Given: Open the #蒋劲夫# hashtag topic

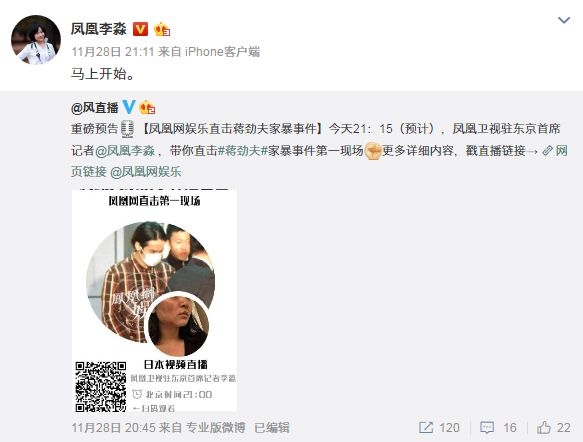Looking at the screenshot, I should pos(243,151).
